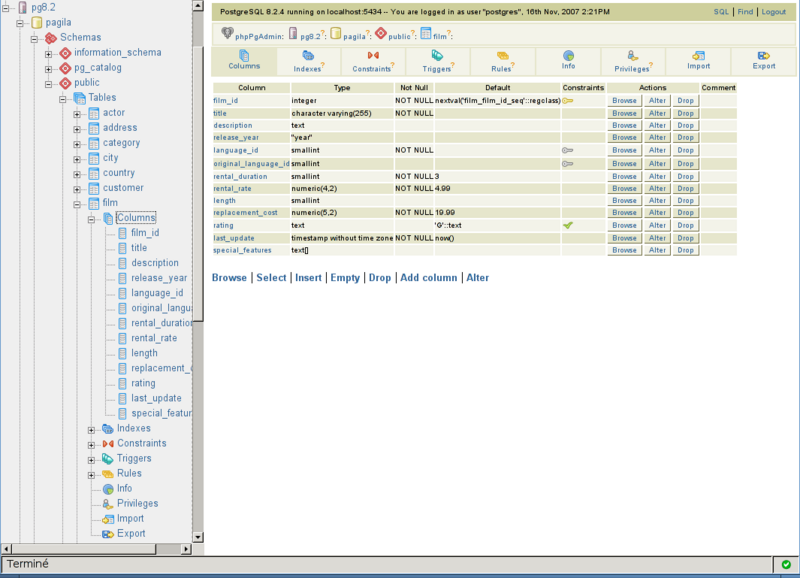Click the security status icon in status bar

tap(786, 566)
